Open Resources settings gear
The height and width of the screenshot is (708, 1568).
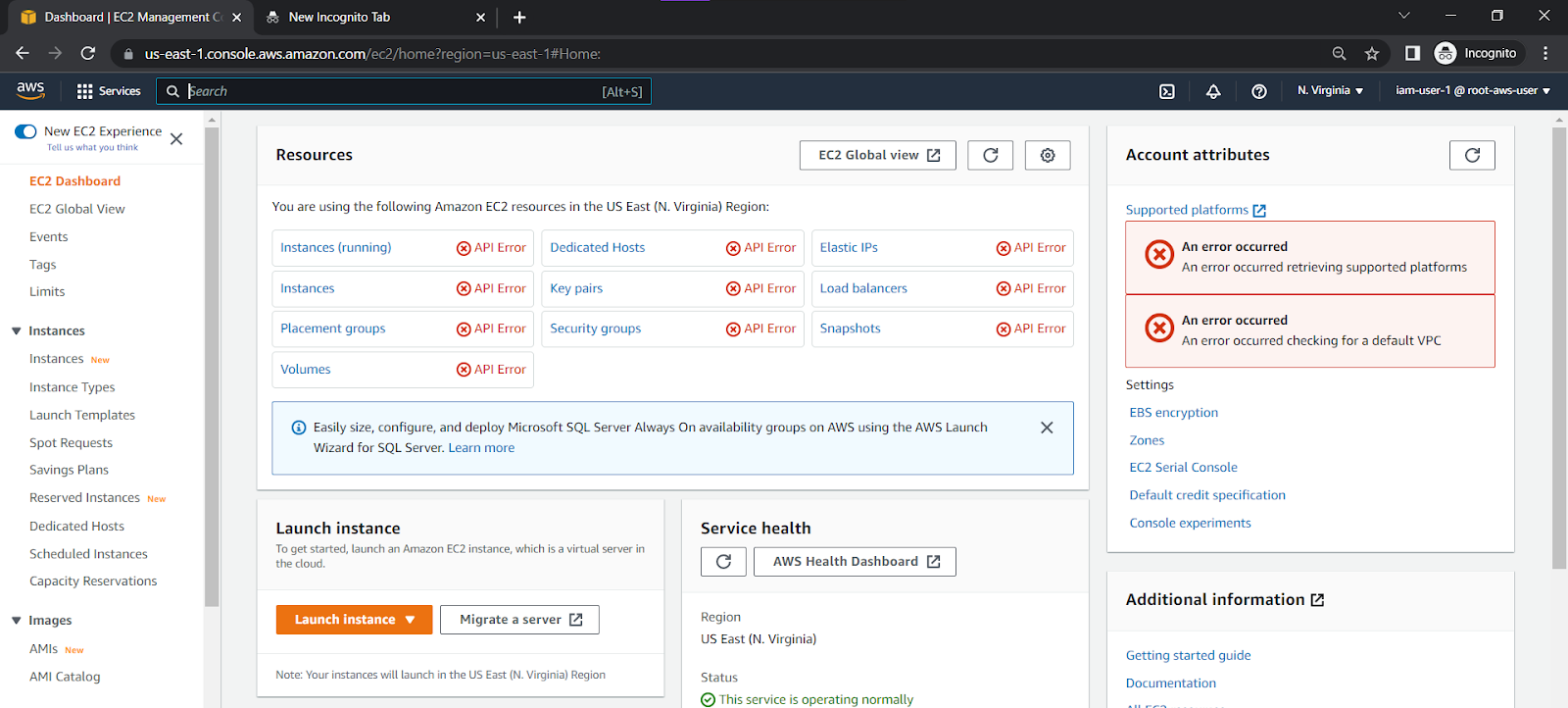[x=1048, y=155]
